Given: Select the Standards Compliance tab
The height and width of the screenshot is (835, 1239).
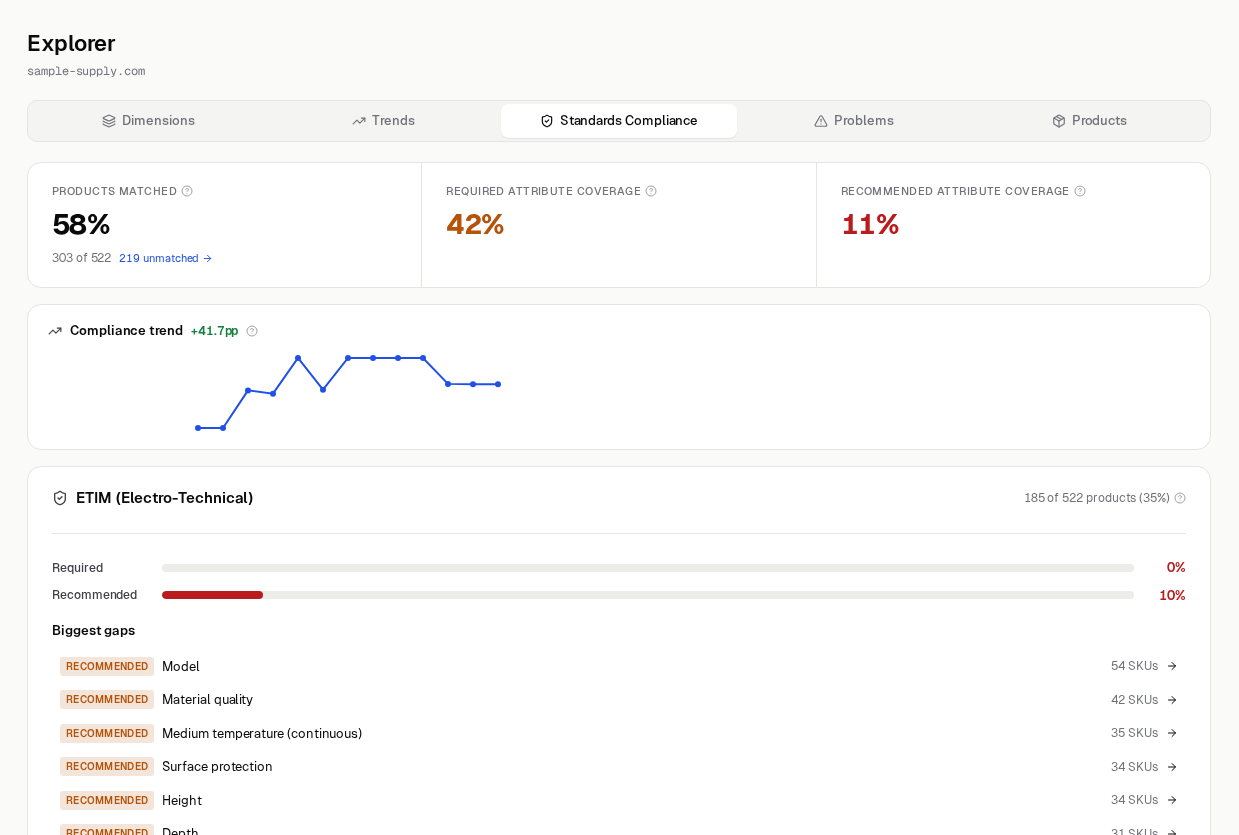Looking at the screenshot, I should point(619,121).
